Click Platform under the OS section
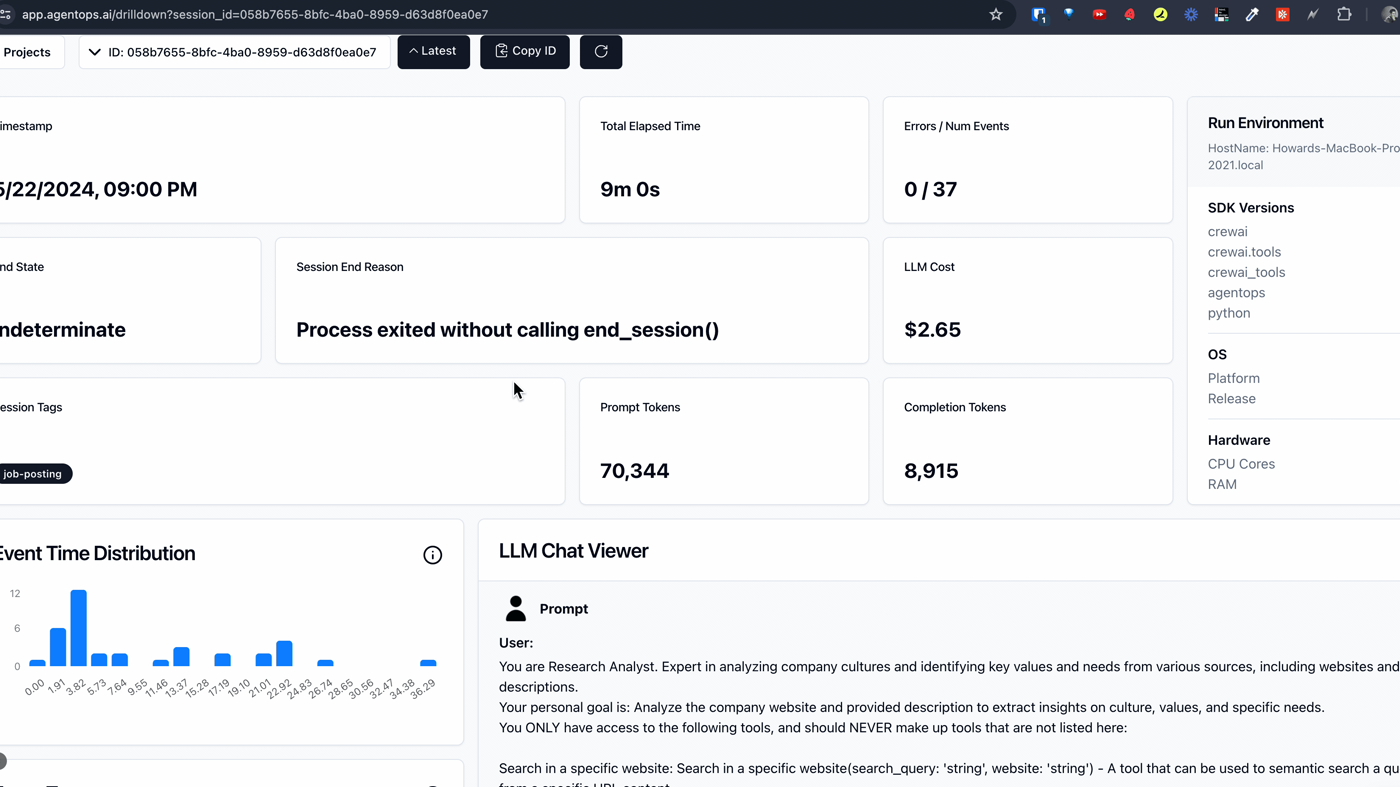Viewport: 1400px width, 787px height. pyautogui.click(x=1234, y=379)
